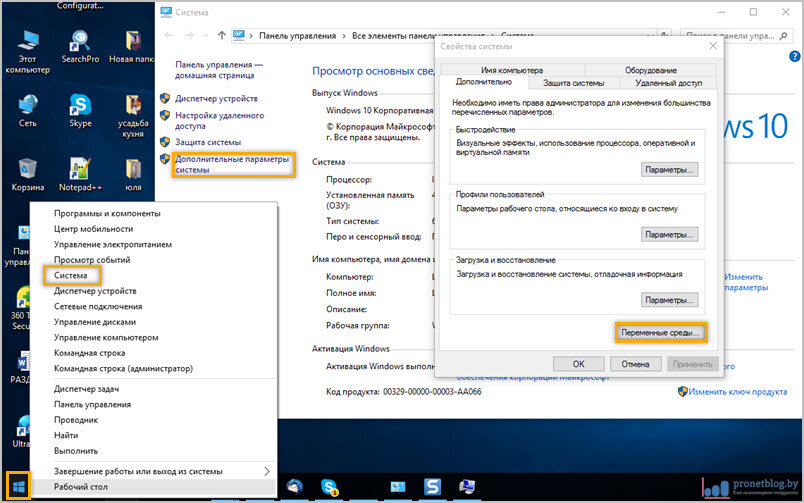Expand the chevron before Панель управления breadcrumb
The width and height of the screenshot is (804, 503).
click(x=251, y=35)
